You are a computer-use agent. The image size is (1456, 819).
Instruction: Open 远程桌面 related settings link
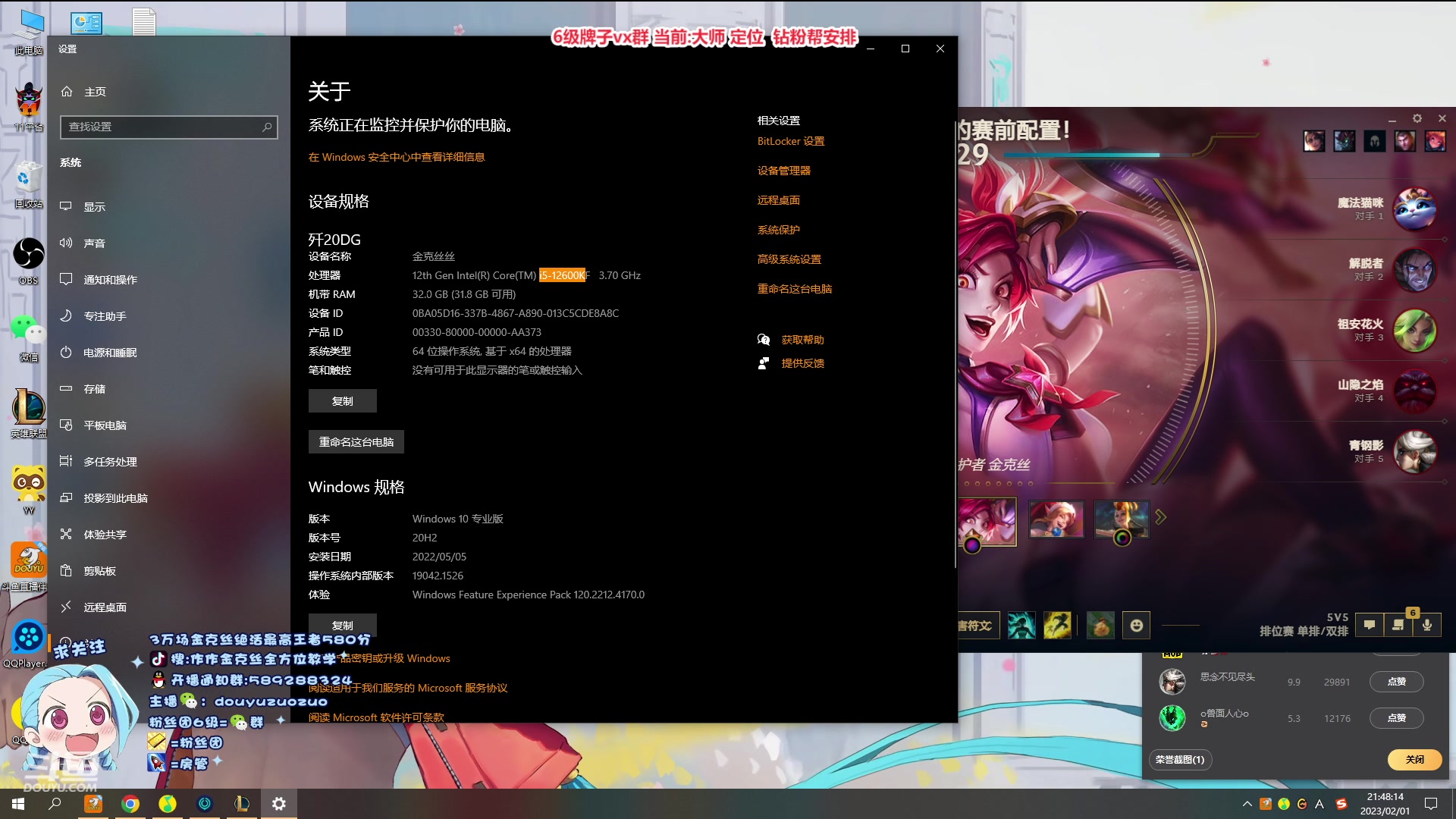[779, 200]
